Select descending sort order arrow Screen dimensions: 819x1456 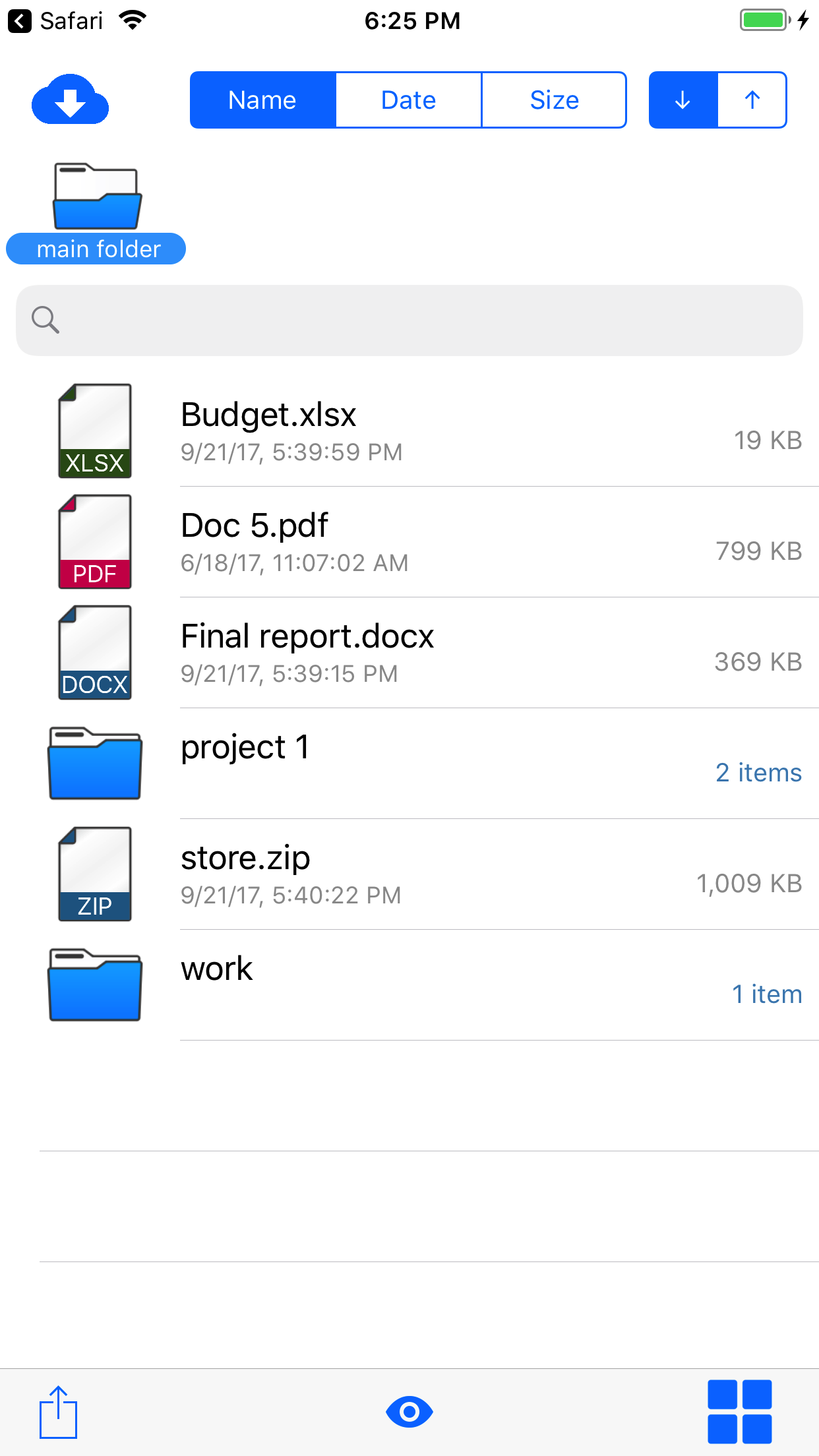pyautogui.click(x=683, y=100)
